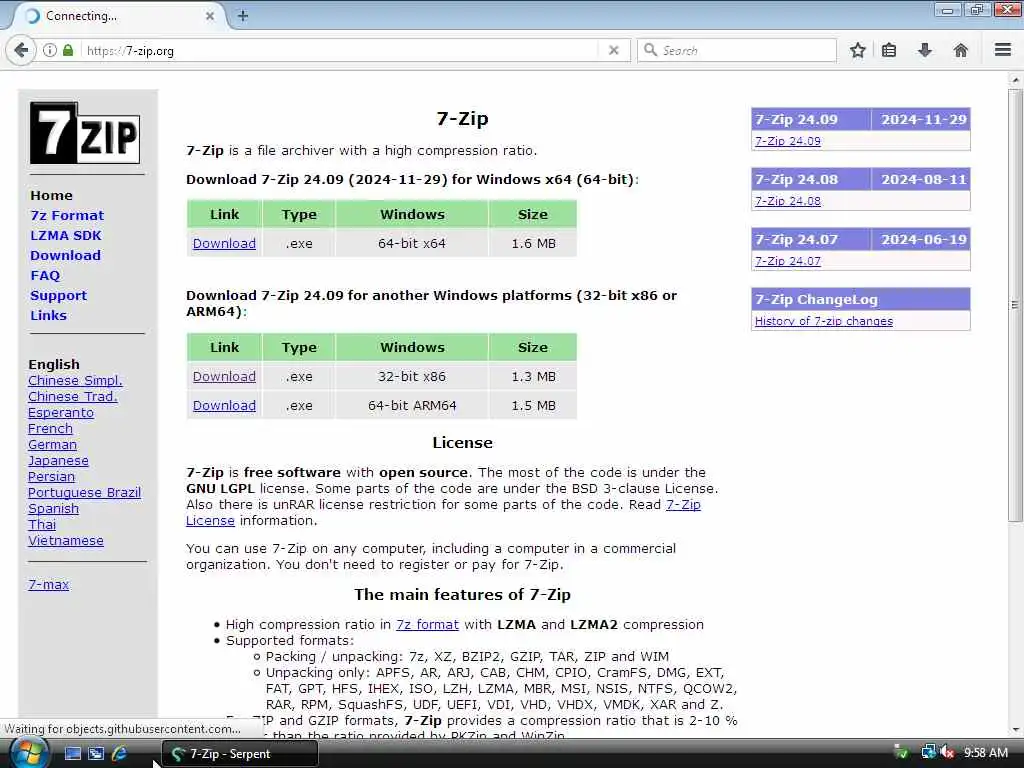The height and width of the screenshot is (768, 1024).
Task: Download the 64-bit x64 .exe installer
Action: pyautogui.click(x=224, y=244)
